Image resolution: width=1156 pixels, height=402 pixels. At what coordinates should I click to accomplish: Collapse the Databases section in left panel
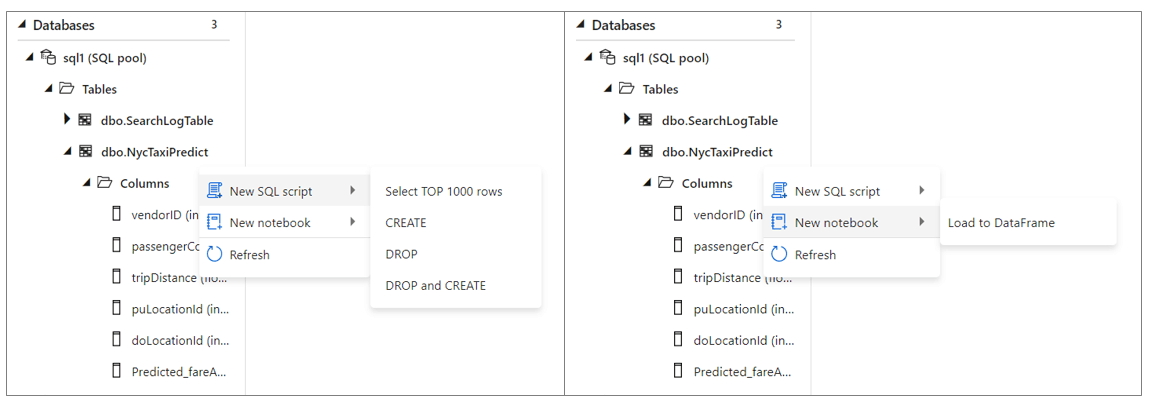point(22,25)
